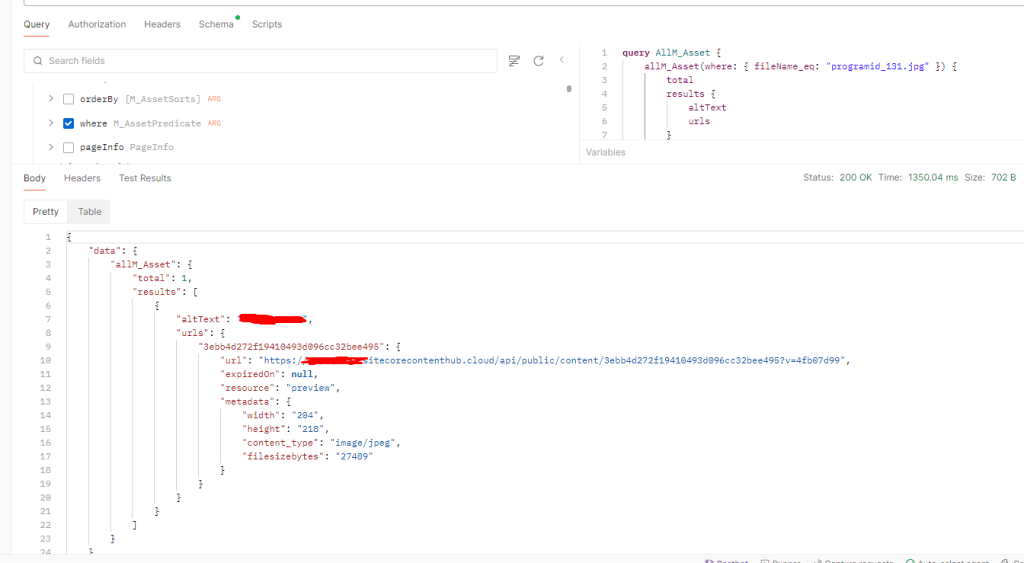The height and width of the screenshot is (563, 1024).
Task: Click the PageInfo type label
Action: point(152,148)
